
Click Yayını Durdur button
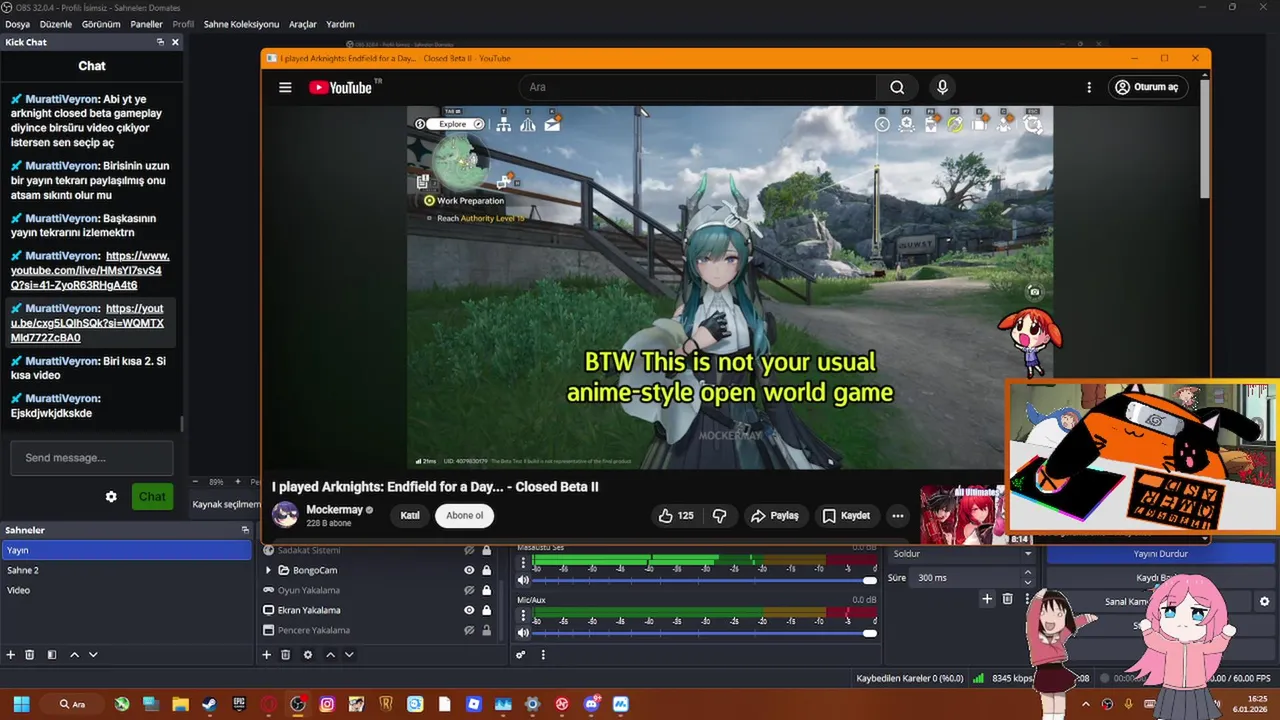(1160, 554)
